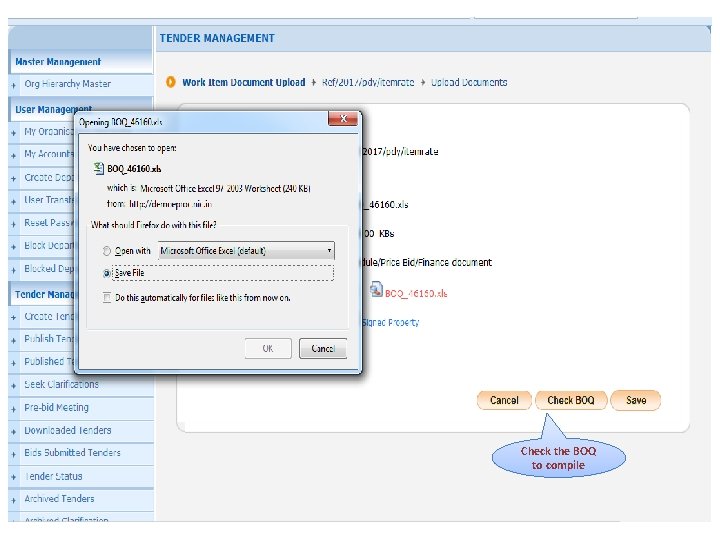
Task: Click the BOQ file icon in Upload Documents page
Action: 377,289
